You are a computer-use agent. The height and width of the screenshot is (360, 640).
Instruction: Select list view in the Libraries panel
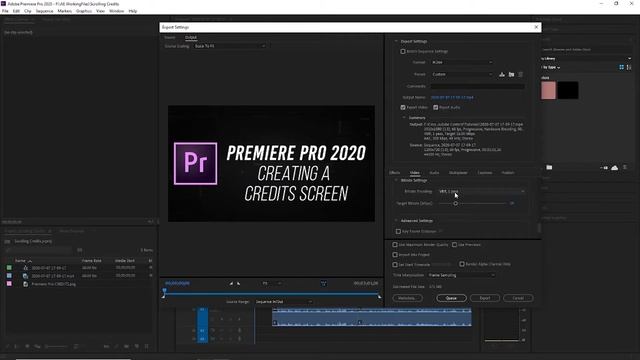click(629, 67)
